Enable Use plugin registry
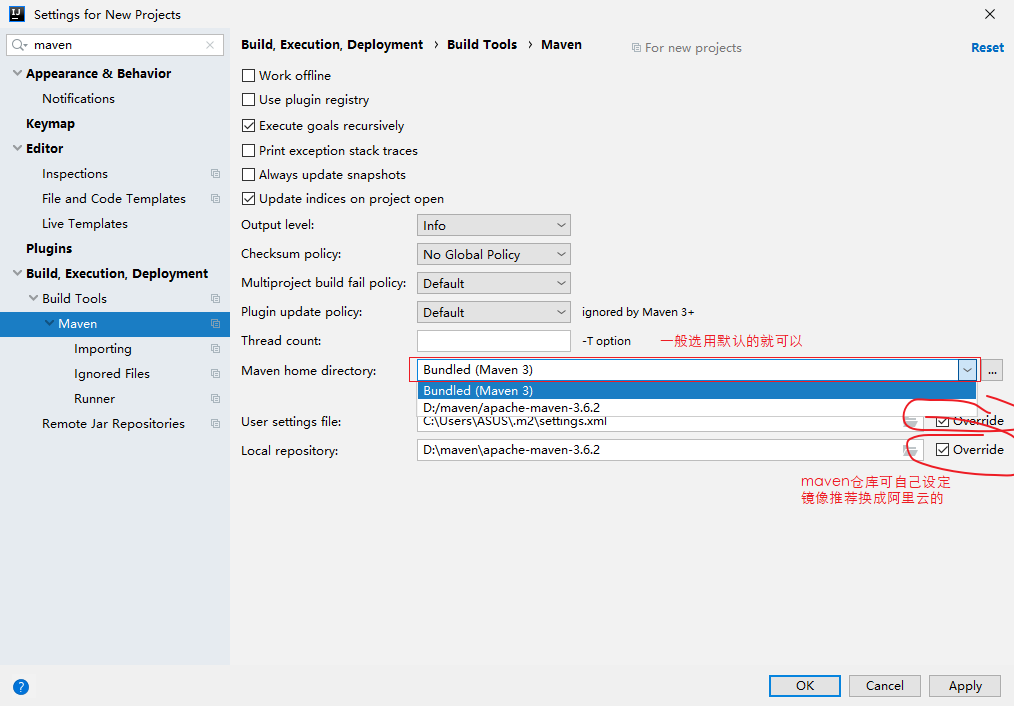 (248, 100)
